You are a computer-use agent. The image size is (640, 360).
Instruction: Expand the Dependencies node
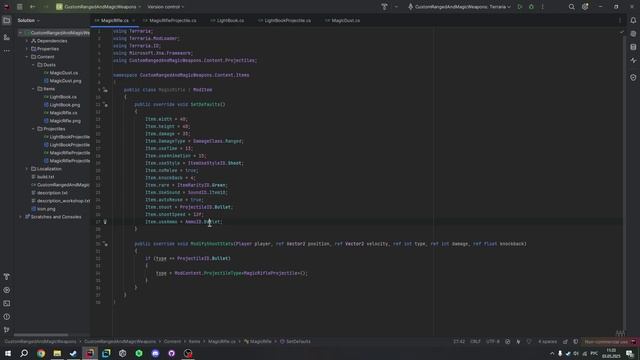pyautogui.click(x=27, y=41)
